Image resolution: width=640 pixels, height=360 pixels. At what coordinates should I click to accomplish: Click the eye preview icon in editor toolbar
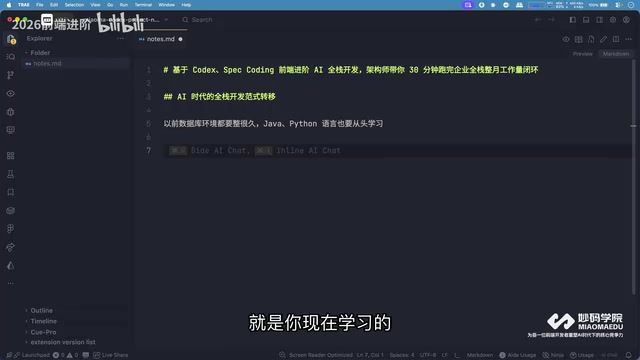(566, 39)
